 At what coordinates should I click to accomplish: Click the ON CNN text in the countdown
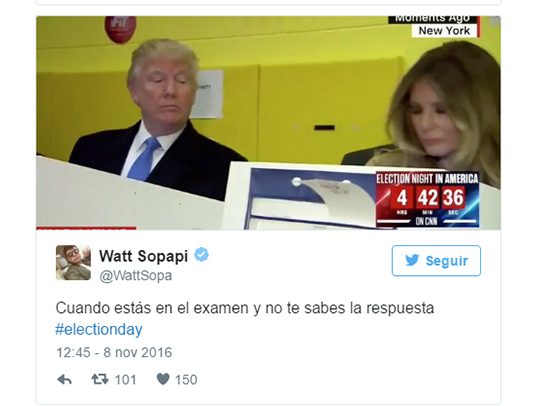click(426, 221)
